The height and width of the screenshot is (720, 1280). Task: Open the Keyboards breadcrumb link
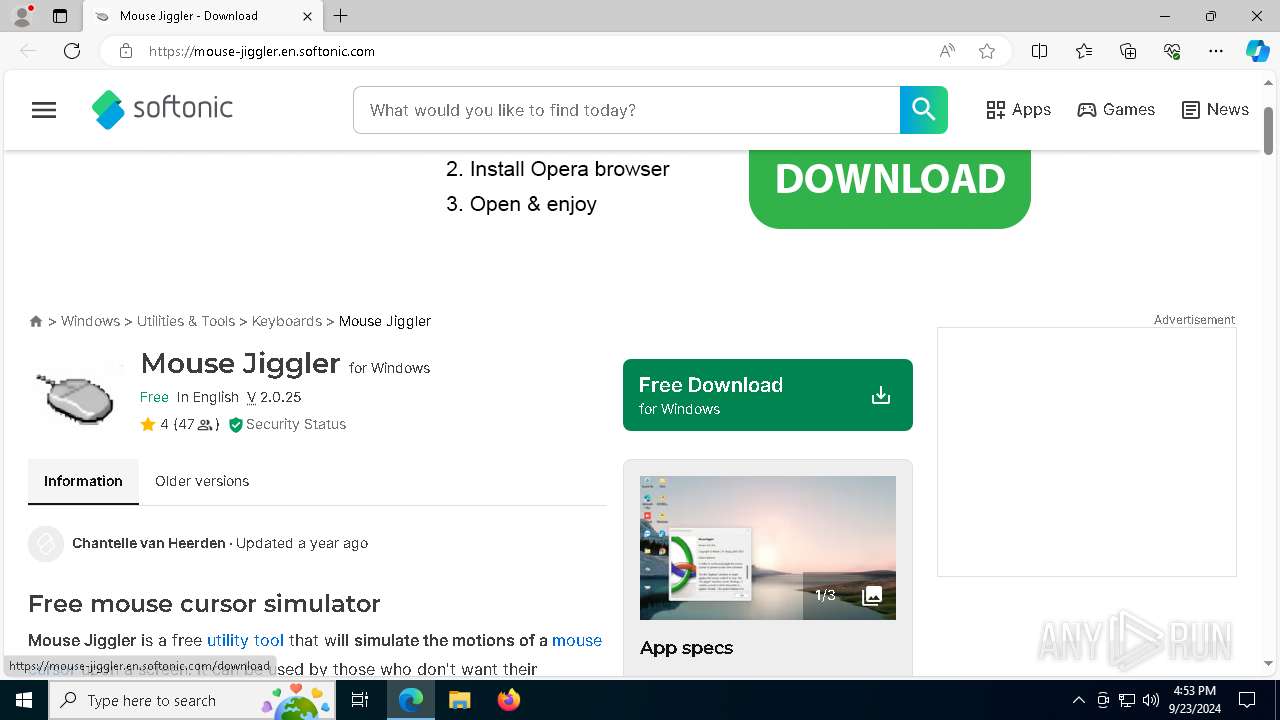[x=287, y=321]
